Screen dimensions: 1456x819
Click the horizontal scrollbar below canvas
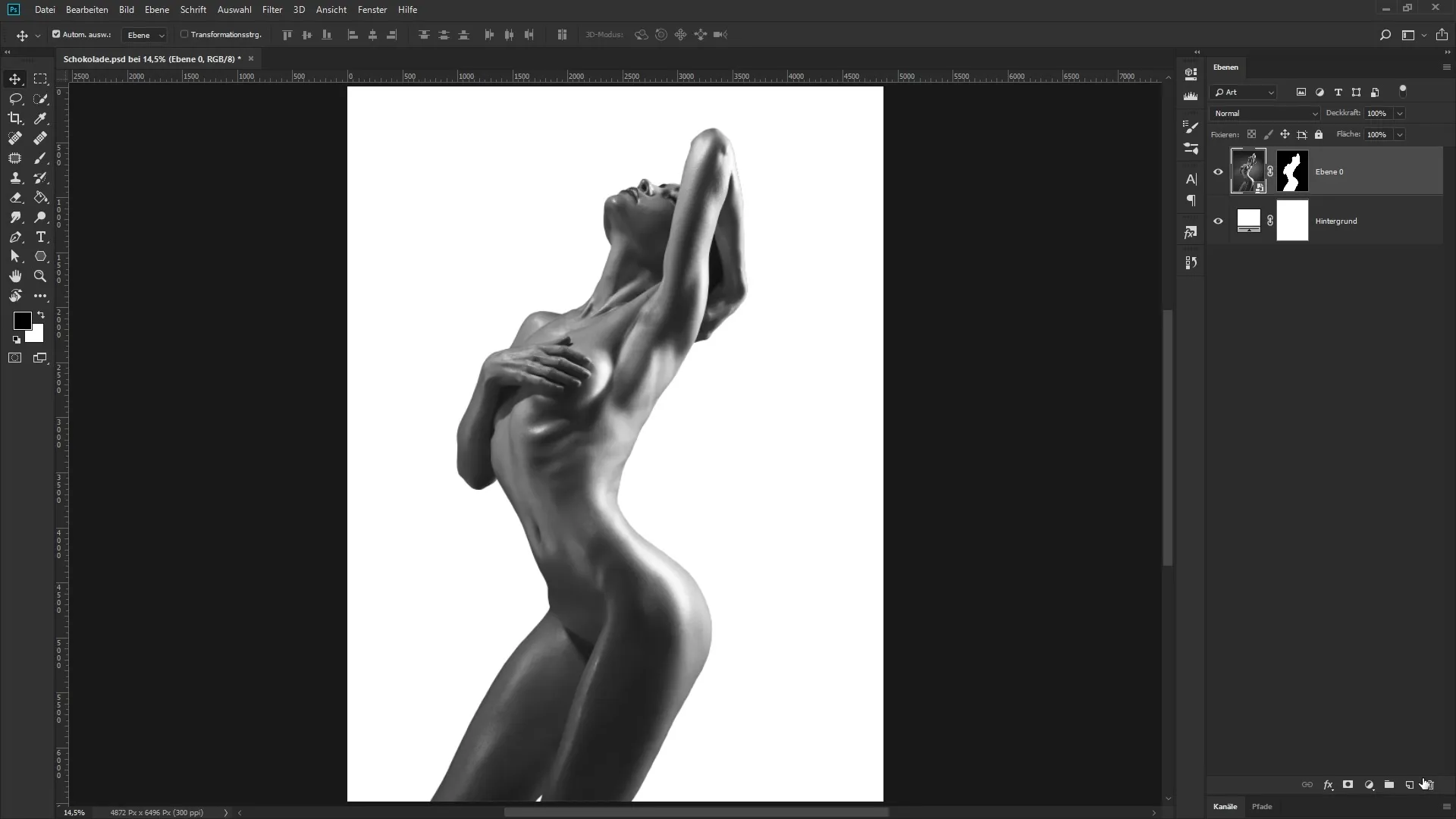(x=696, y=812)
